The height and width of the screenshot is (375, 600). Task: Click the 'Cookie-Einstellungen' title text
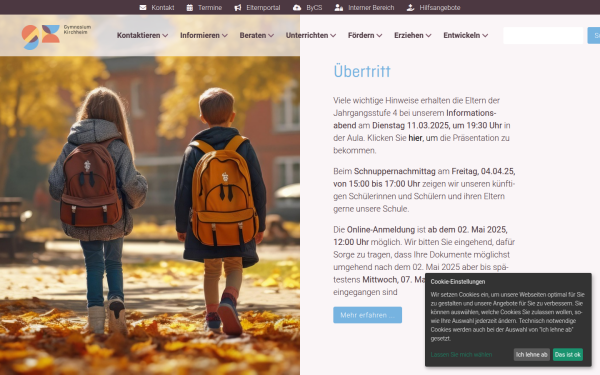(458, 282)
